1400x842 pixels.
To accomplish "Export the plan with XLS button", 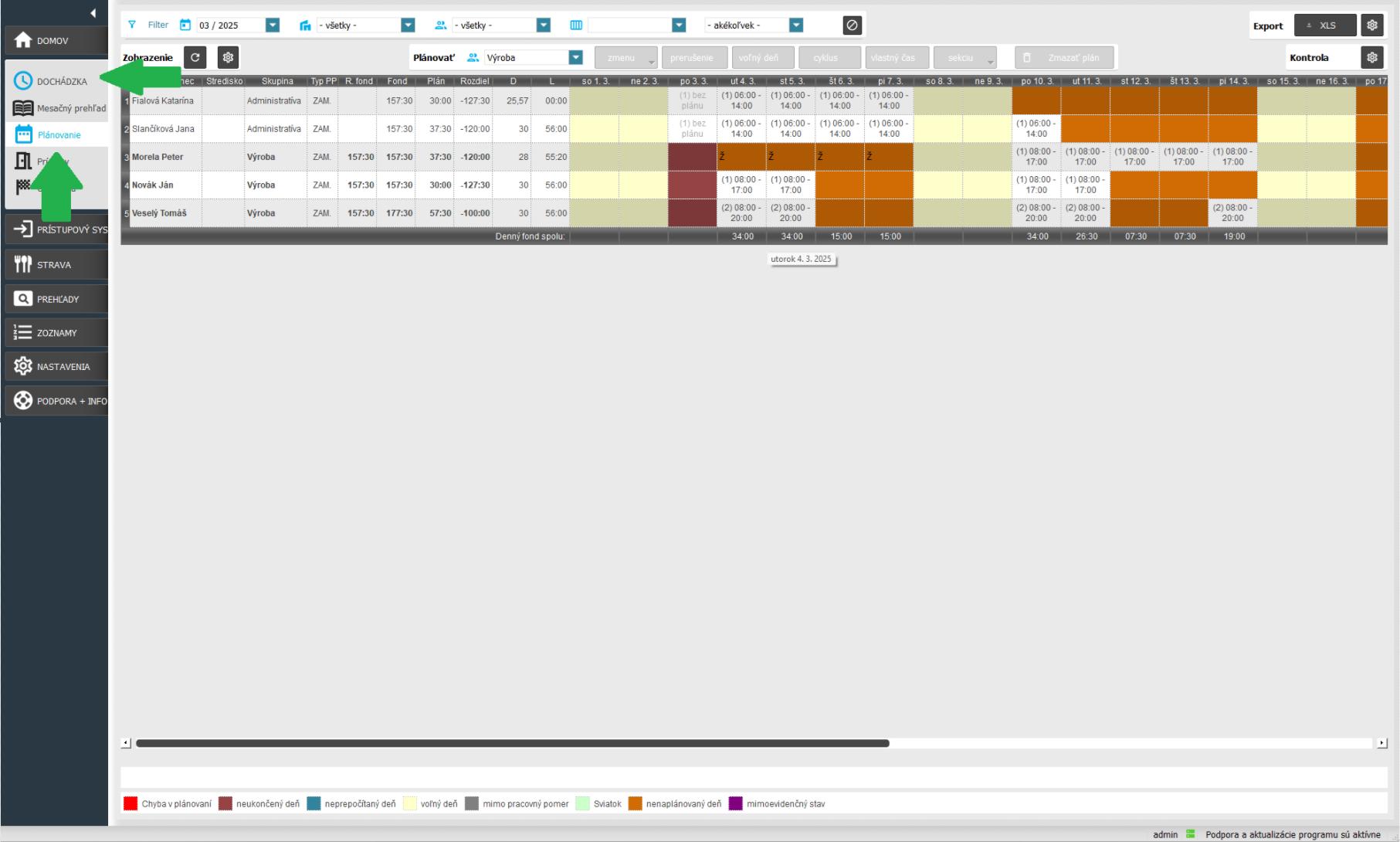I will click(x=1324, y=25).
